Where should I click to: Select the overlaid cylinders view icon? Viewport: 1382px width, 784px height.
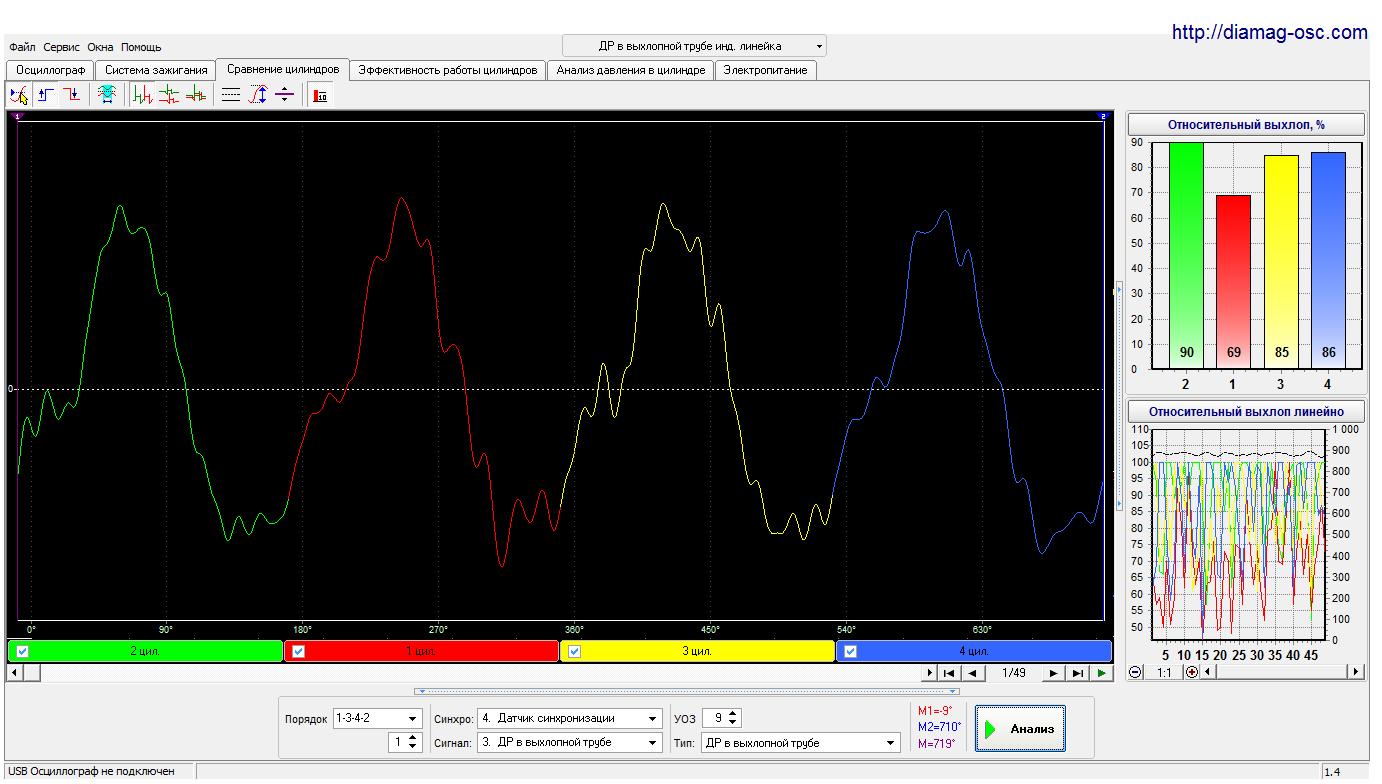196,95
